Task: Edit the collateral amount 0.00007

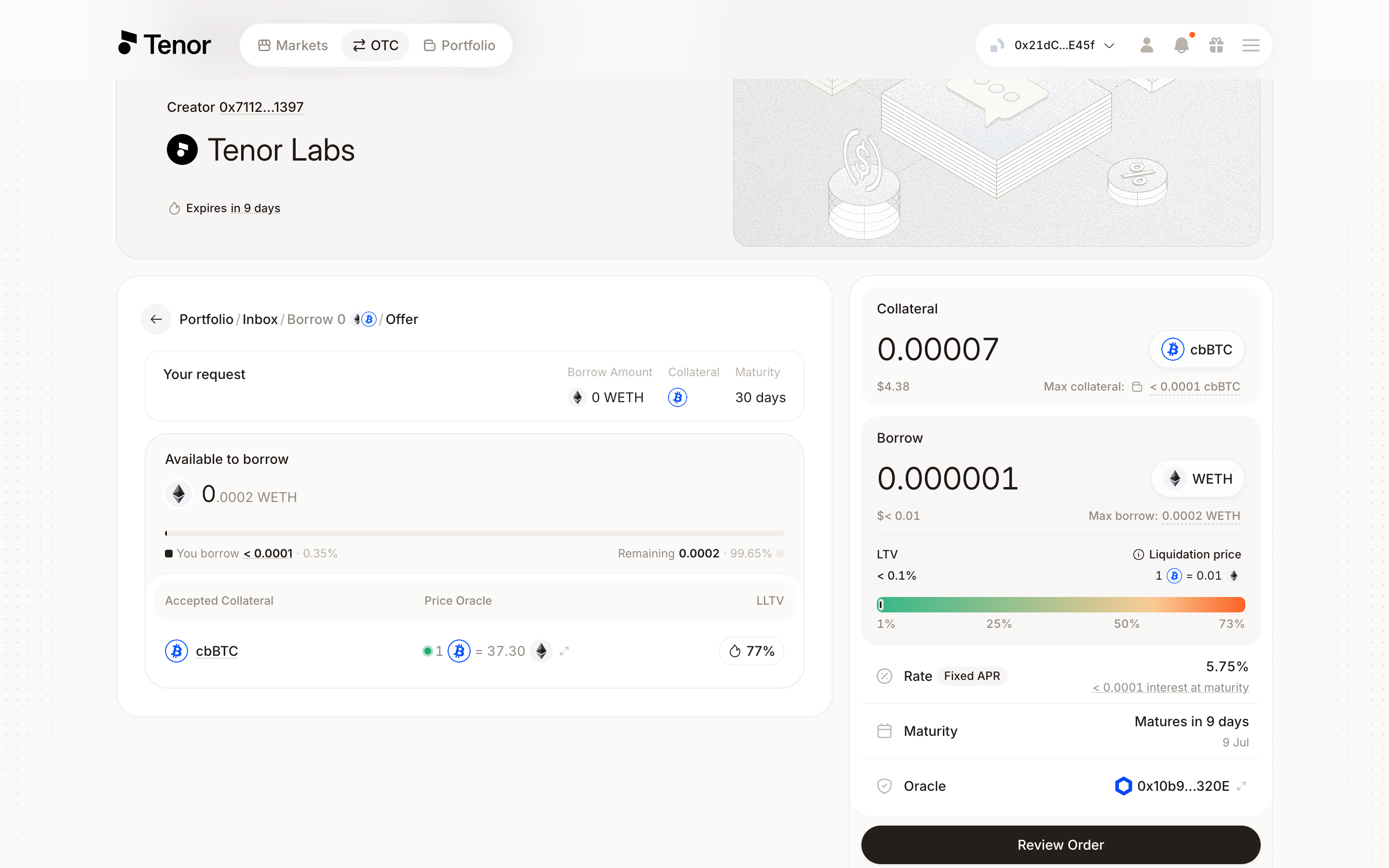Action: coord(938,349)
